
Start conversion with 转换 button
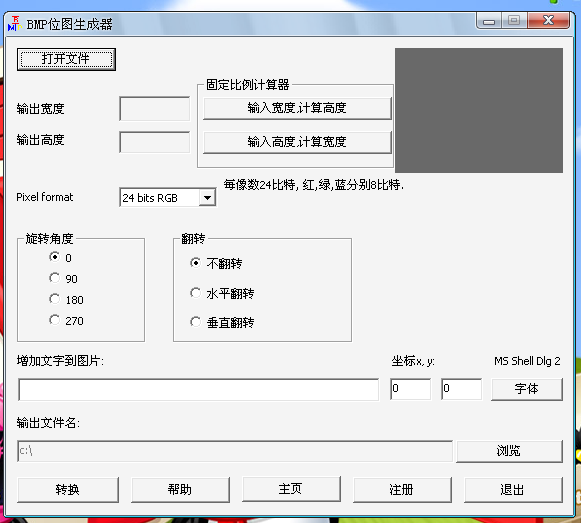click(68, 490)
